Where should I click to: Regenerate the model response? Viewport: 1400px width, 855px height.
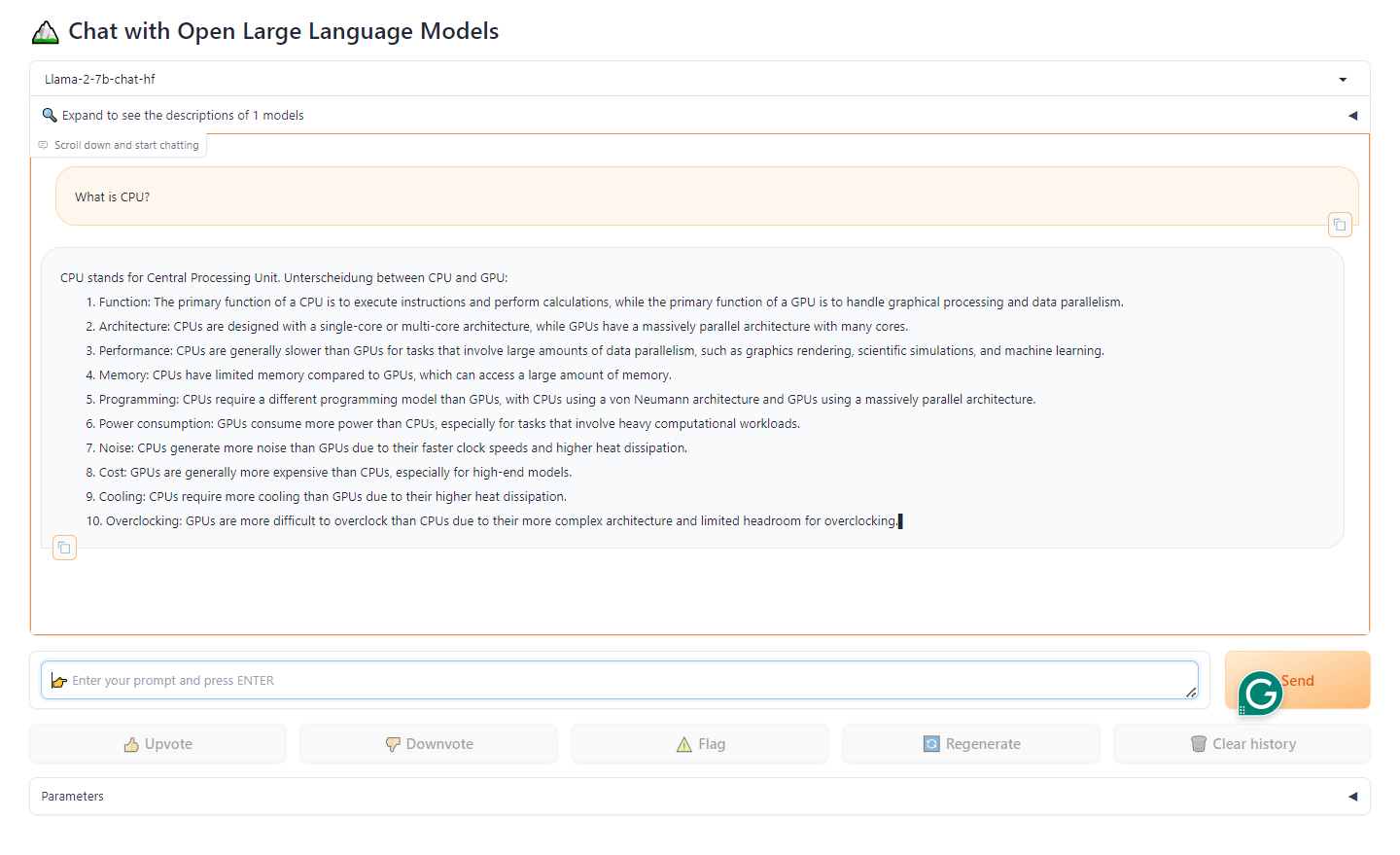click(971, 744)
